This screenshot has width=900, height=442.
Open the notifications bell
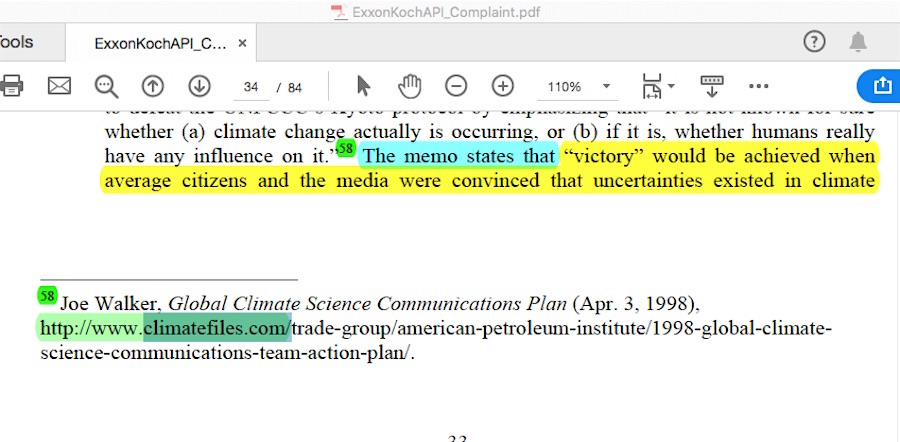(858, 42)
